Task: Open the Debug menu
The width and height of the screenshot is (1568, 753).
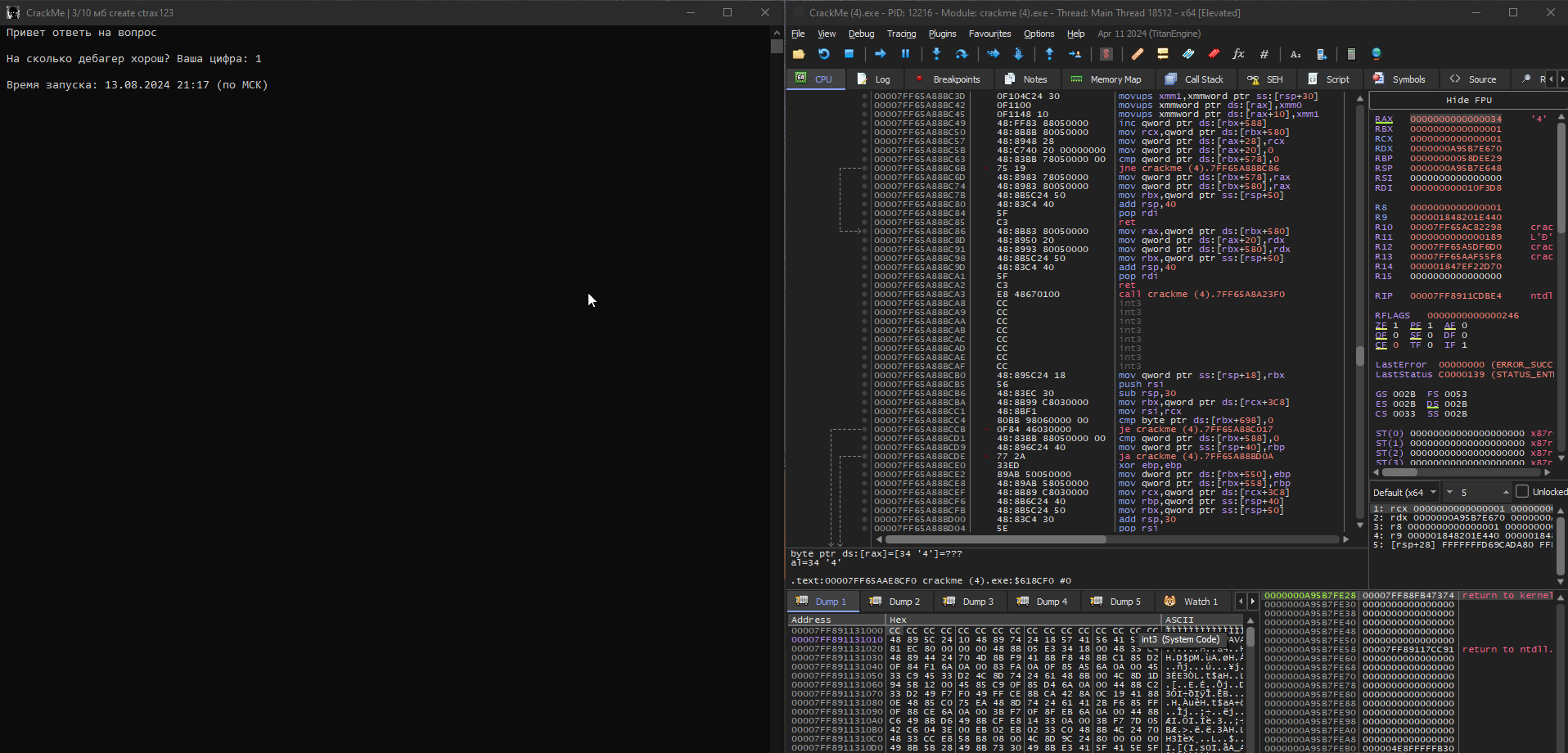Action: [861, 34]
